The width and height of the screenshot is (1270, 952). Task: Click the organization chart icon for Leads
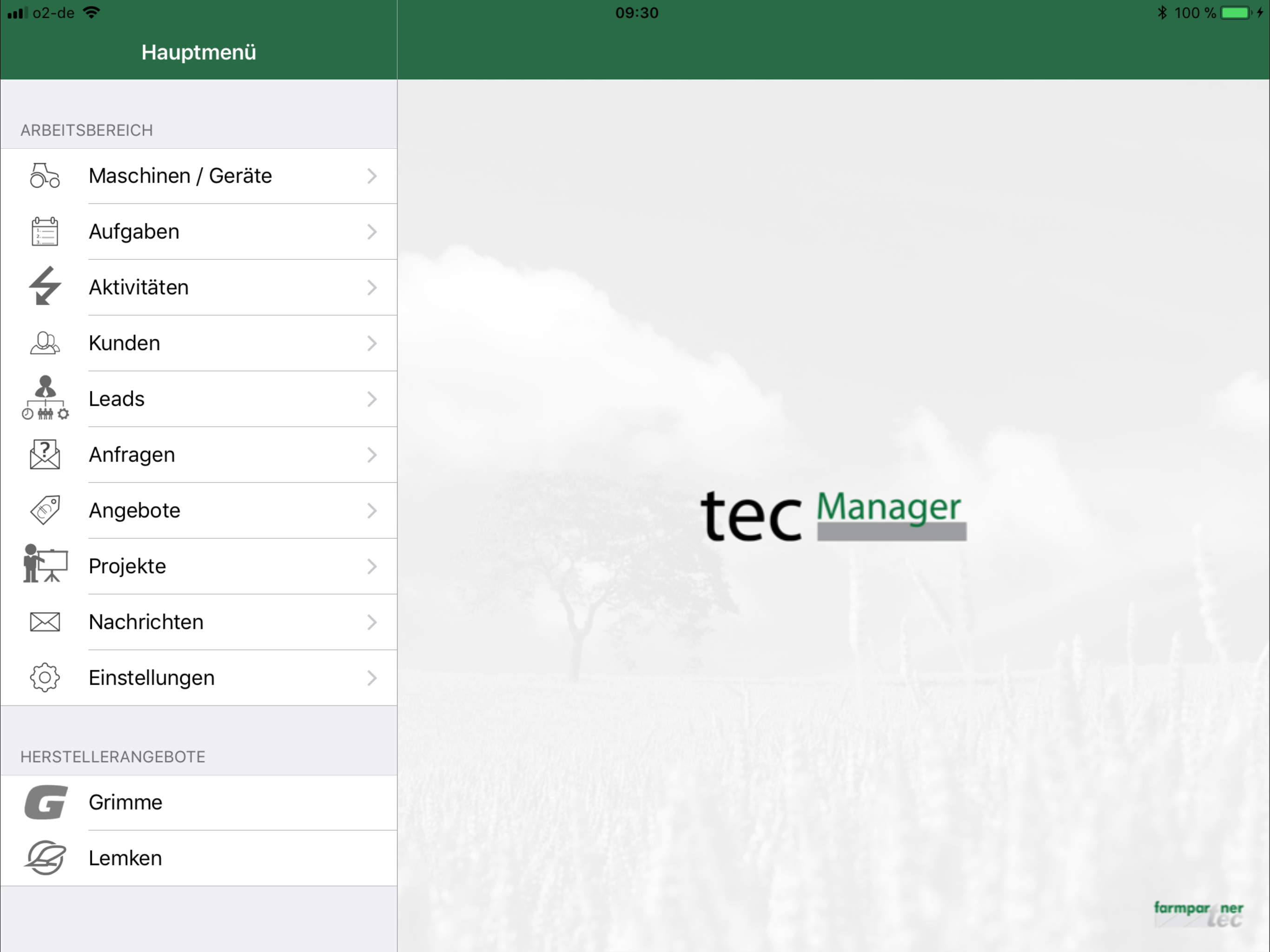pos(46,397)
